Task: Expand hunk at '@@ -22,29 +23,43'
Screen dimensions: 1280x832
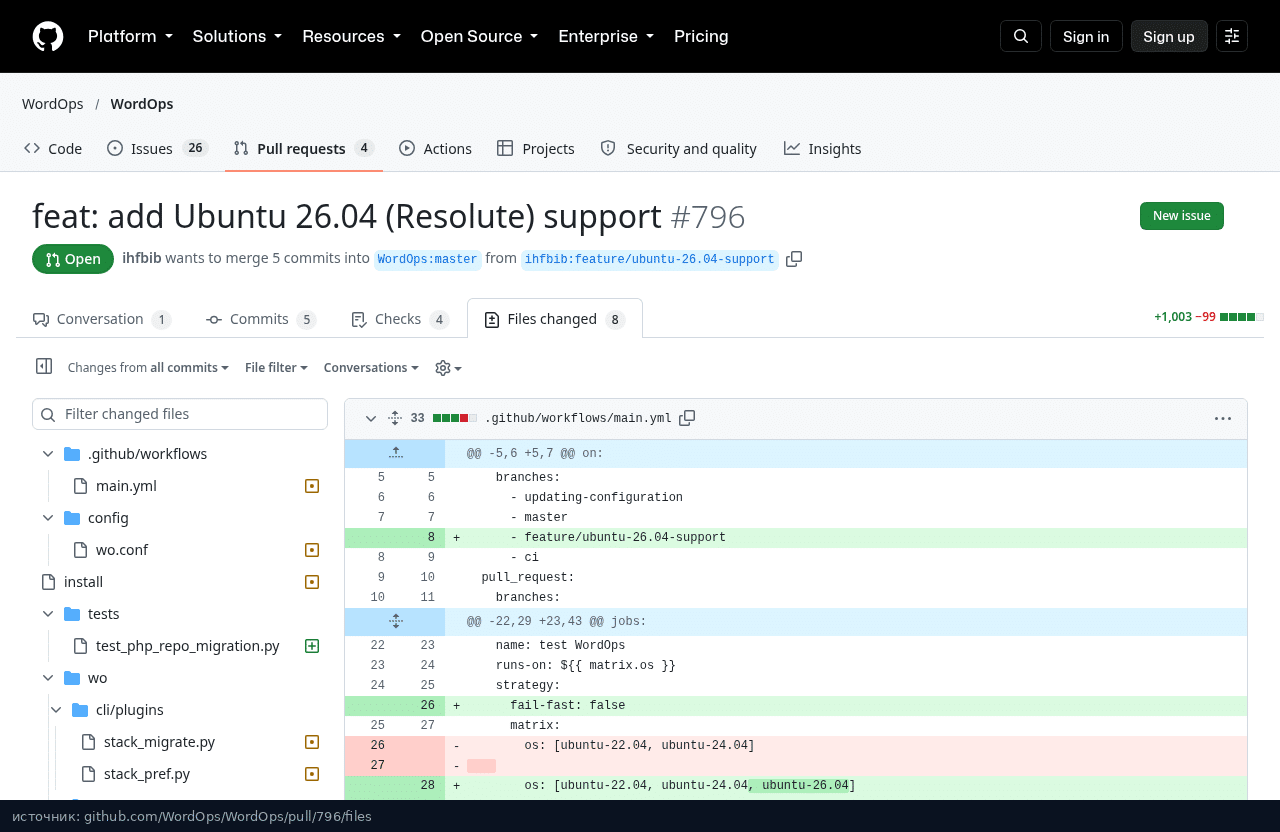Action: tap(396, 622)
